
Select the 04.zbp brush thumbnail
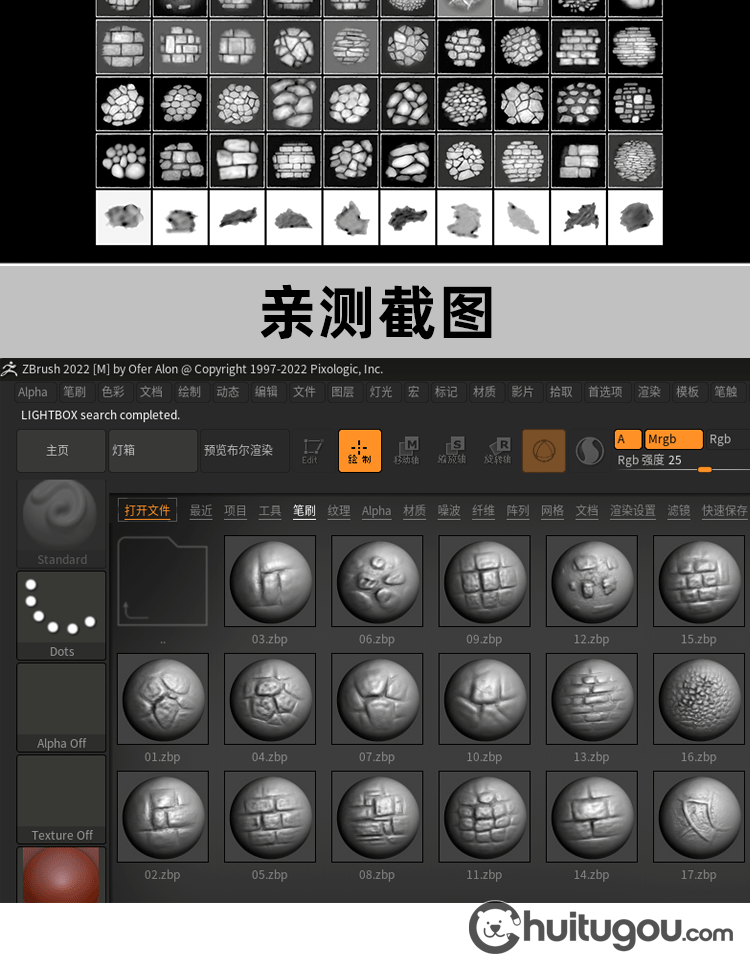(x=270, y=699)
